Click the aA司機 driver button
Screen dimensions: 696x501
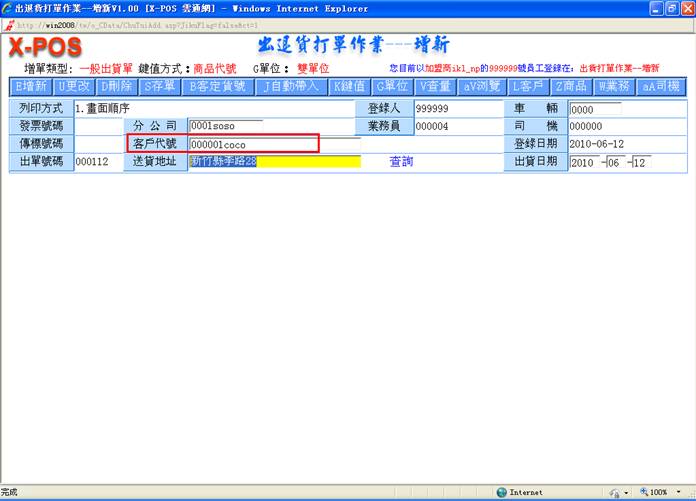(x=660, y=87)
